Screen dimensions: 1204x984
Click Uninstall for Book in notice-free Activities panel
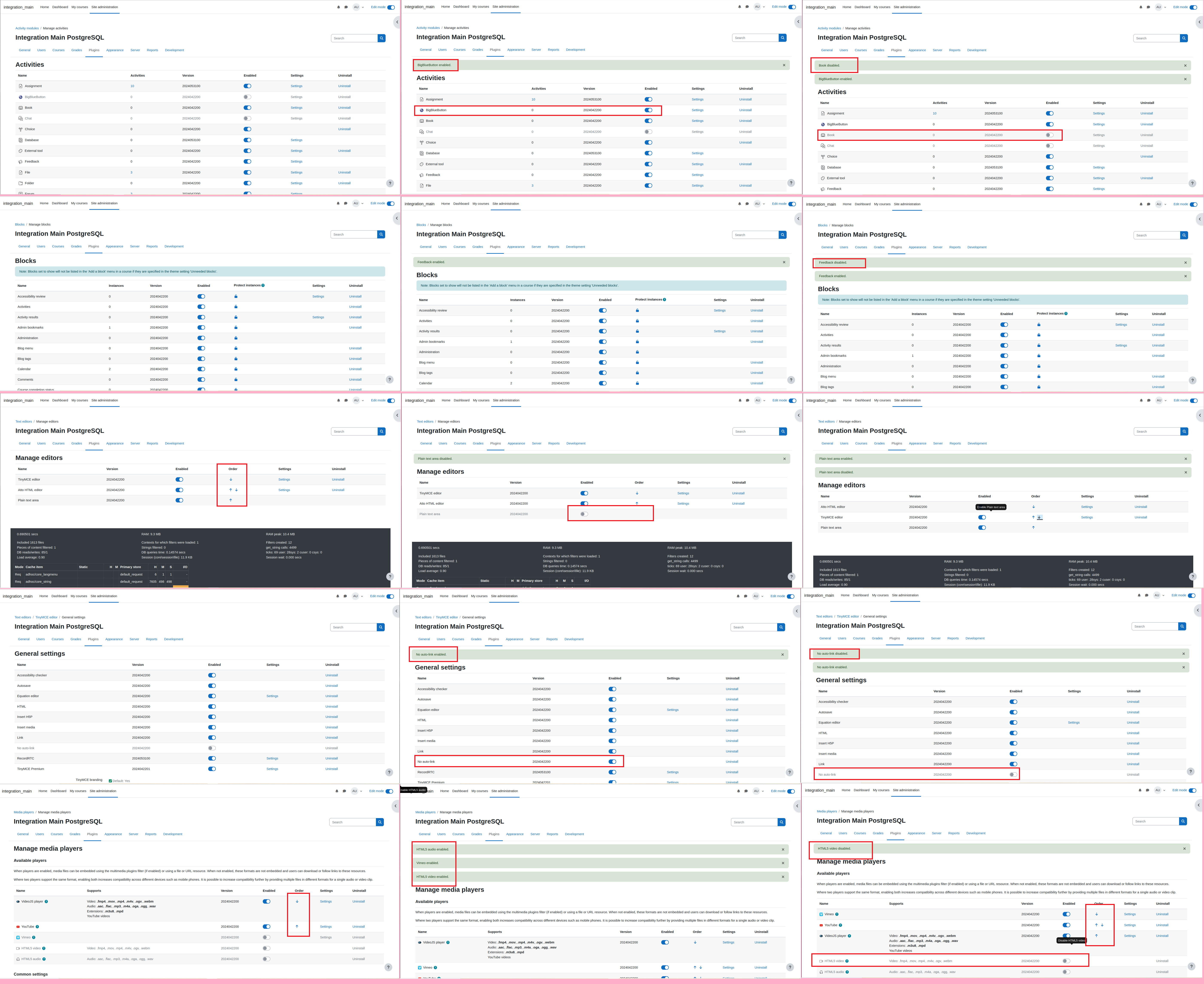pos(345,108)
